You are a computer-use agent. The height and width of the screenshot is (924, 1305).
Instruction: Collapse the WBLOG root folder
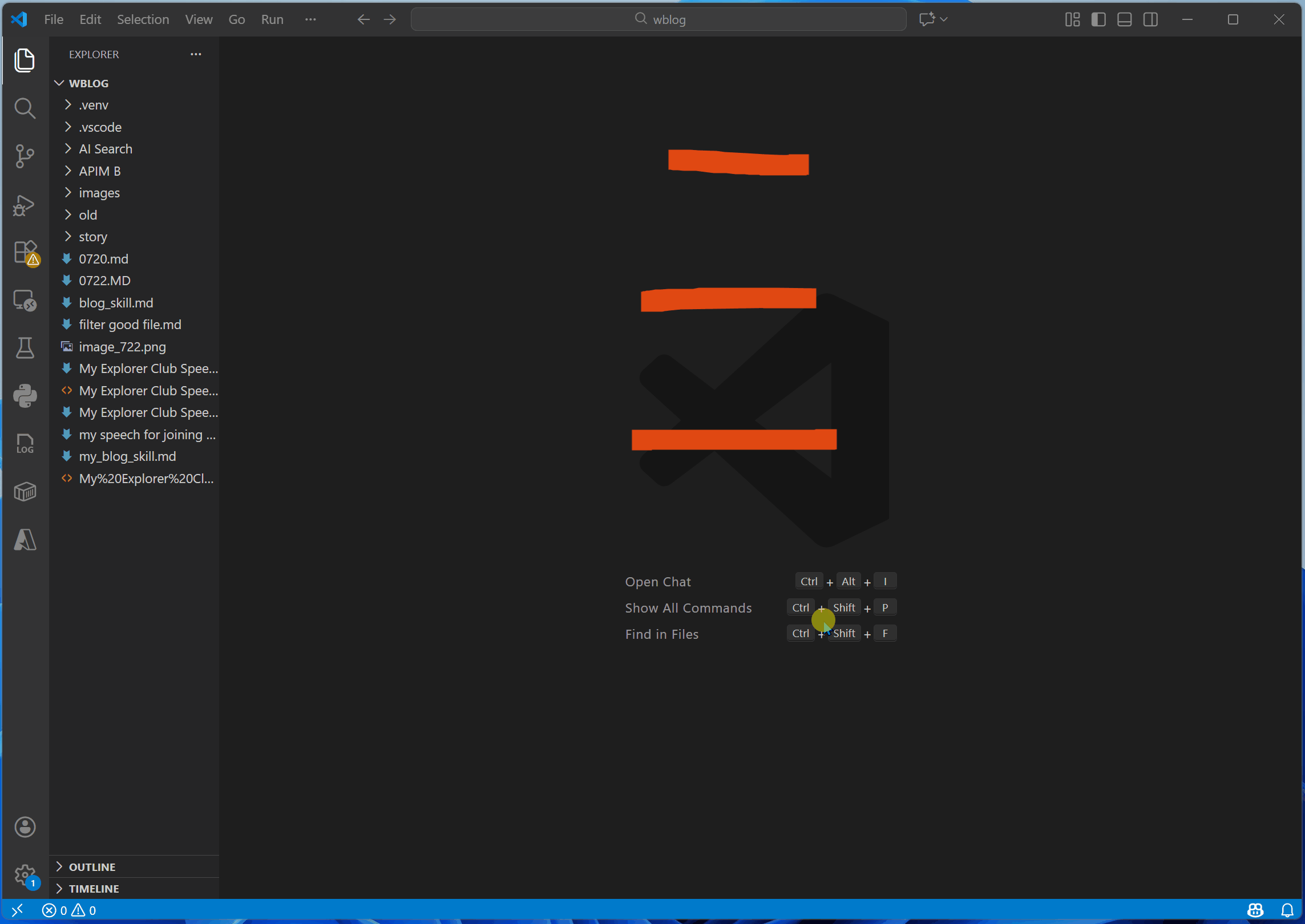[134, 83]
